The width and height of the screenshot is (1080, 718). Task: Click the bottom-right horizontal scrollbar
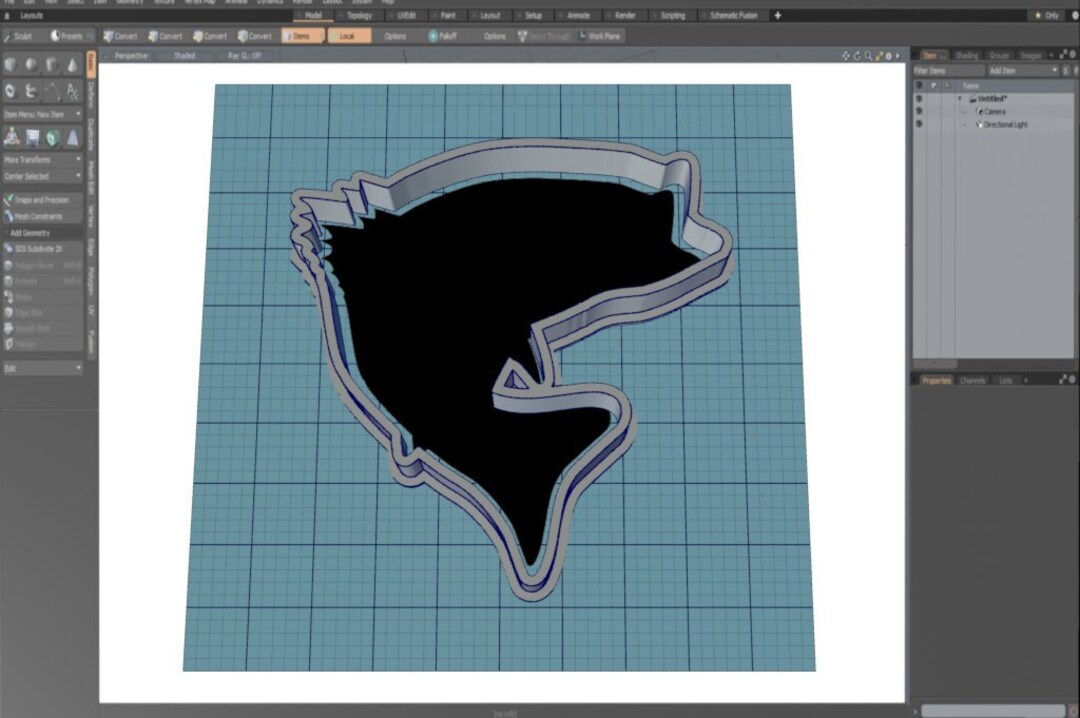click(993, 710)
